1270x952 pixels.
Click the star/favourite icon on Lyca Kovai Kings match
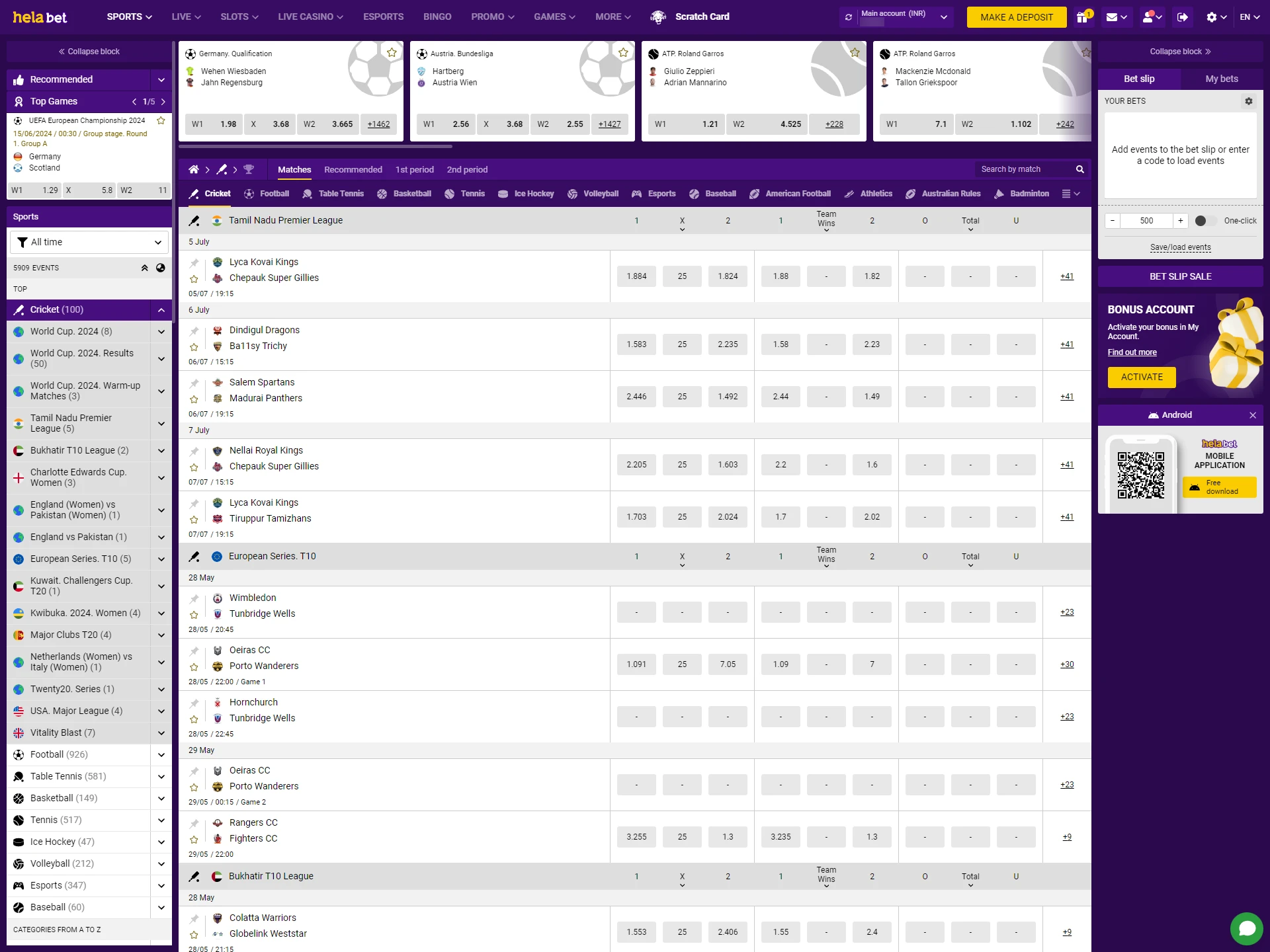pyautogui.click(x=195, y=278)
